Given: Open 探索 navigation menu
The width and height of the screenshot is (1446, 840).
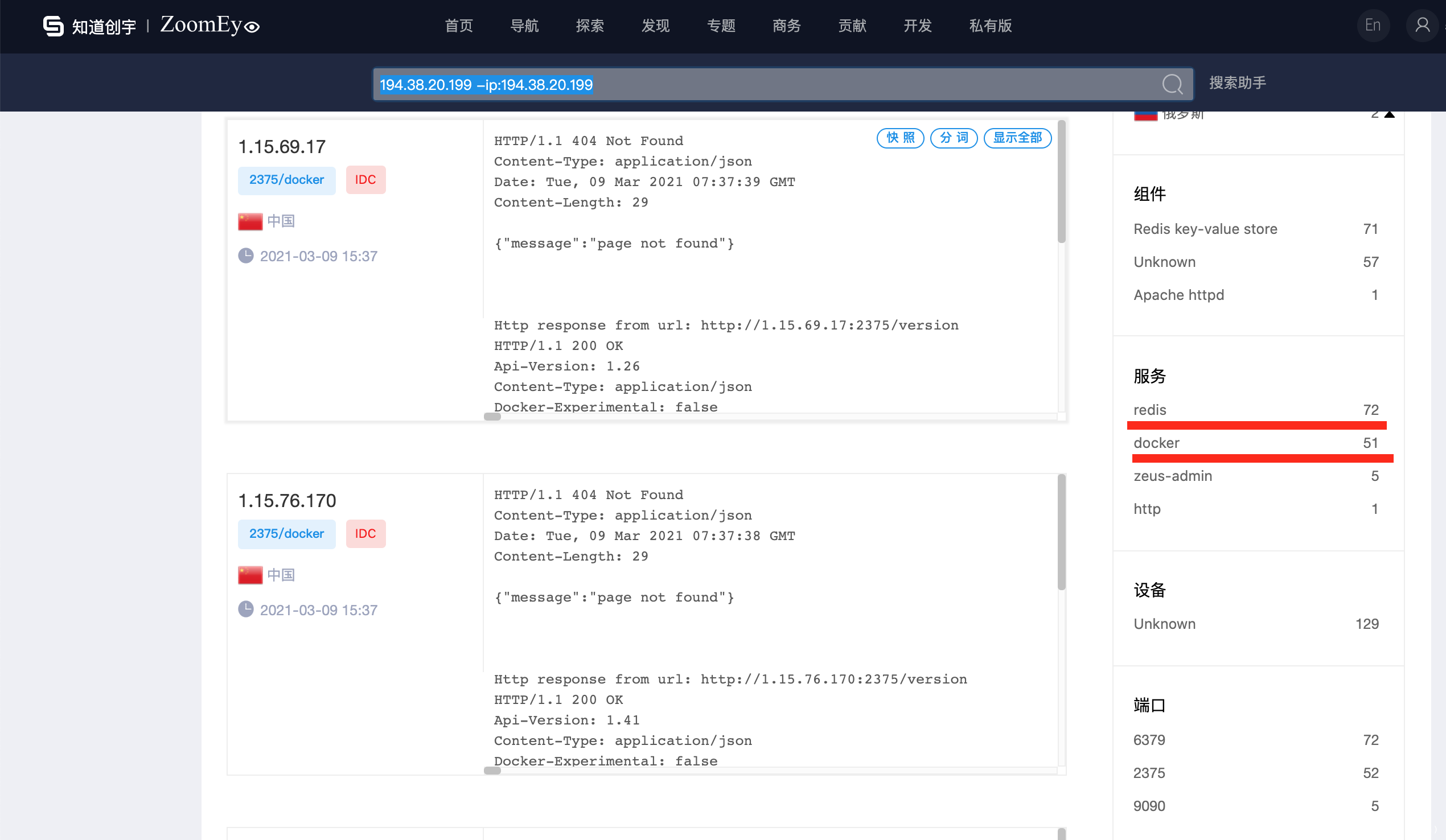Looking at the screenshot, I should point(590,26).
